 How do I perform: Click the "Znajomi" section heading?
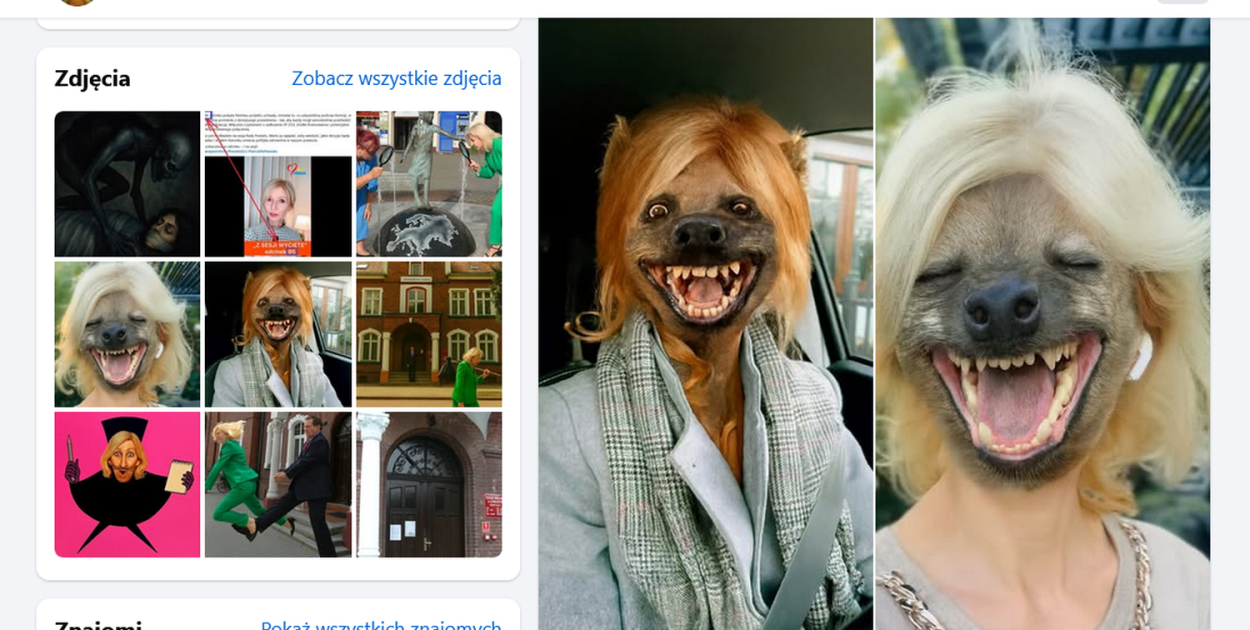click(98, 624)
